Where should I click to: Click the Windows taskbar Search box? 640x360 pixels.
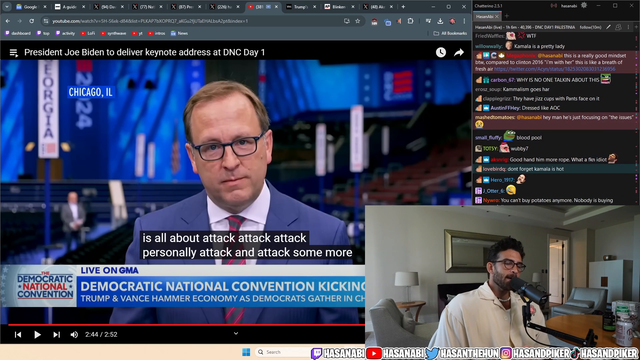click(x=282, y=352)
